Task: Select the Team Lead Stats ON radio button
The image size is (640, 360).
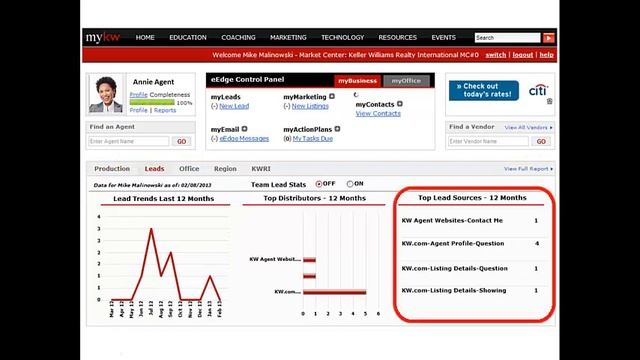Action: click(x=350, y=184)
